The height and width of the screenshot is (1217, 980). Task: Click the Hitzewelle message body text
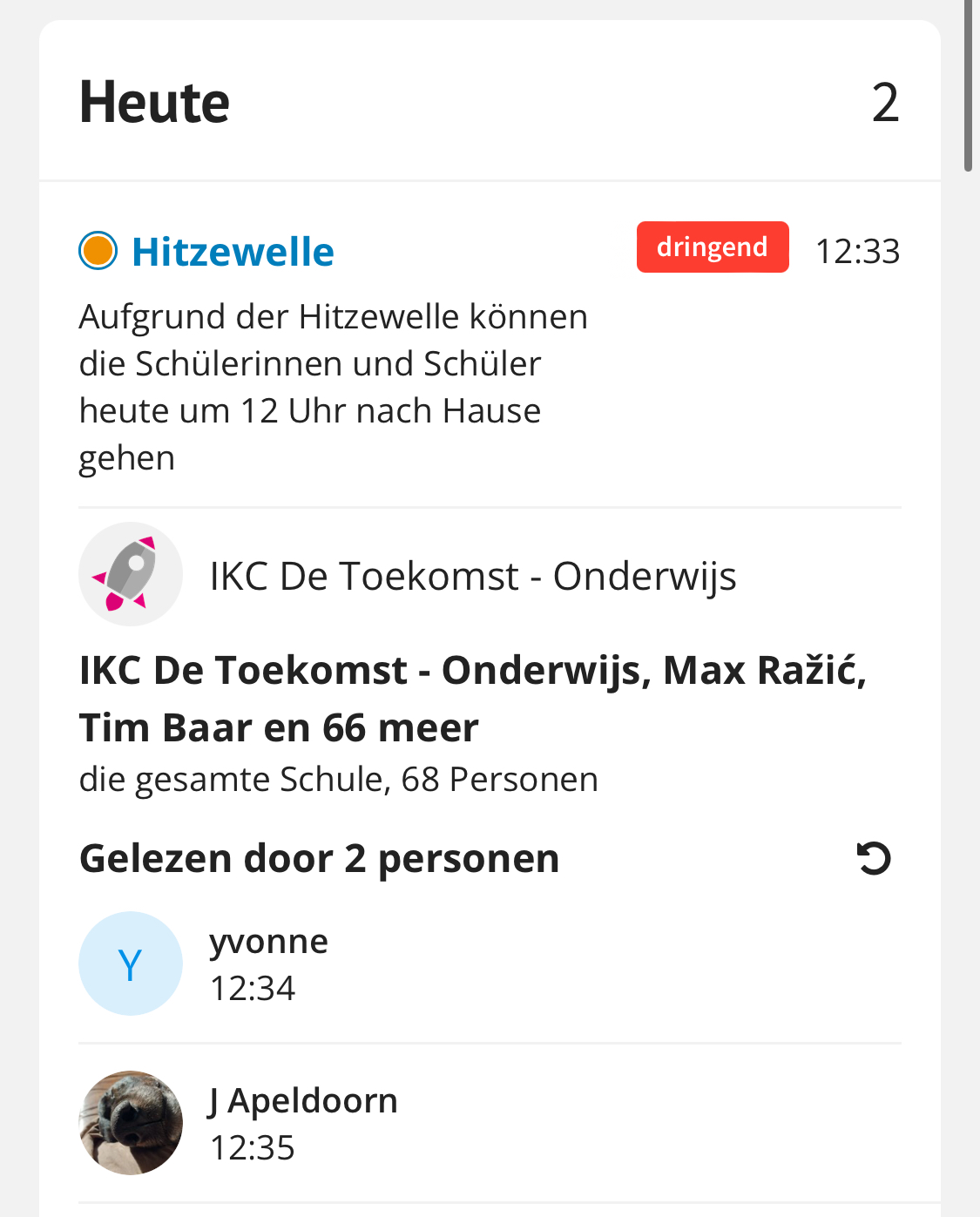333,388
